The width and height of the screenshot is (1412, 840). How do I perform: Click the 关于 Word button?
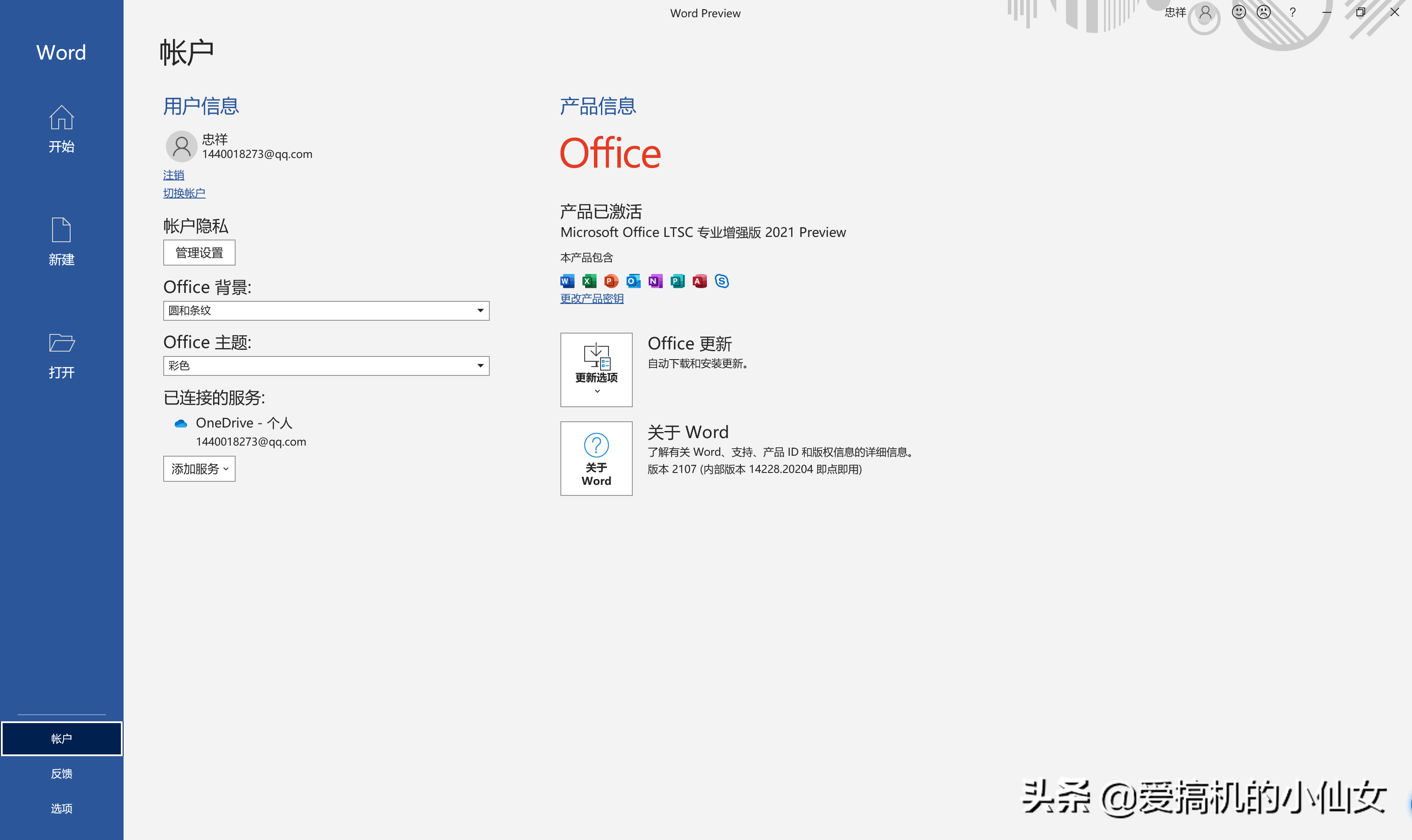click(596, 458)
